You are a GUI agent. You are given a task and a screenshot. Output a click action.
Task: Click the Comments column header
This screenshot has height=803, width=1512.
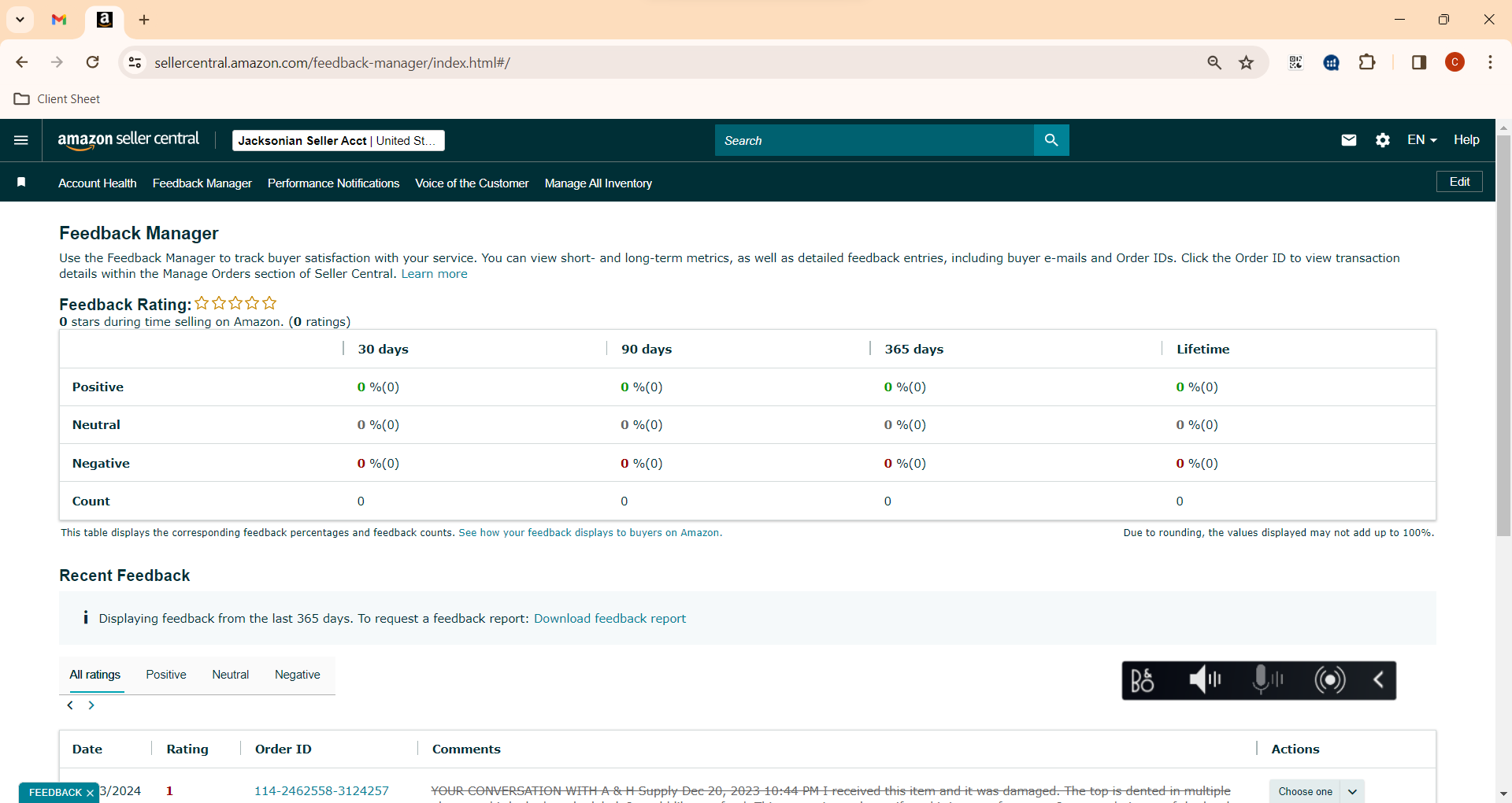[466, 749]
